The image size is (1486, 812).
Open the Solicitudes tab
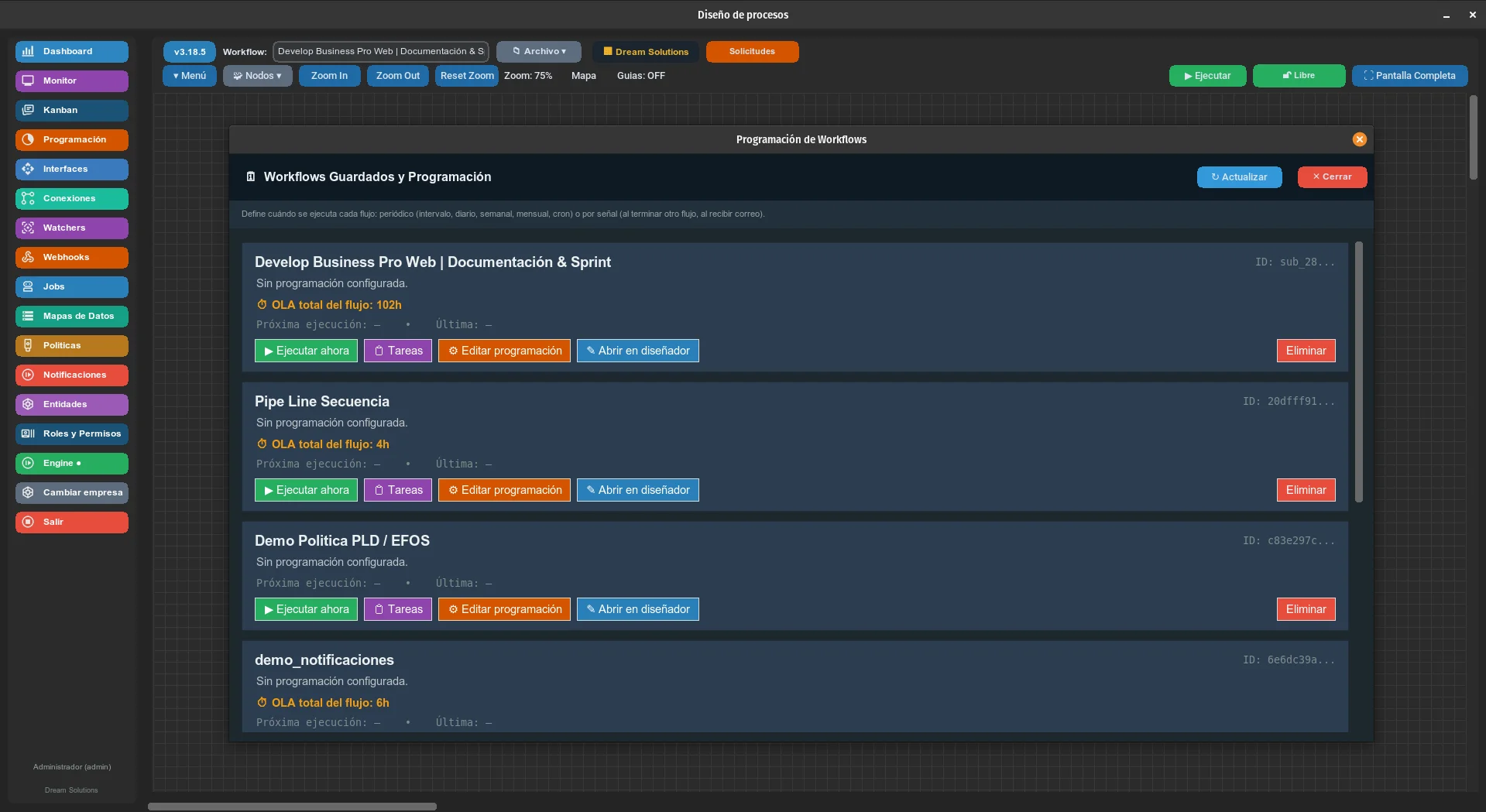pos(752,52)
